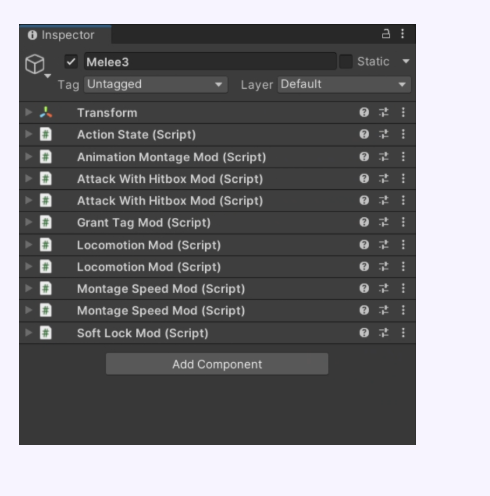Click the Action State script file icon

click(x=46, y=134)
